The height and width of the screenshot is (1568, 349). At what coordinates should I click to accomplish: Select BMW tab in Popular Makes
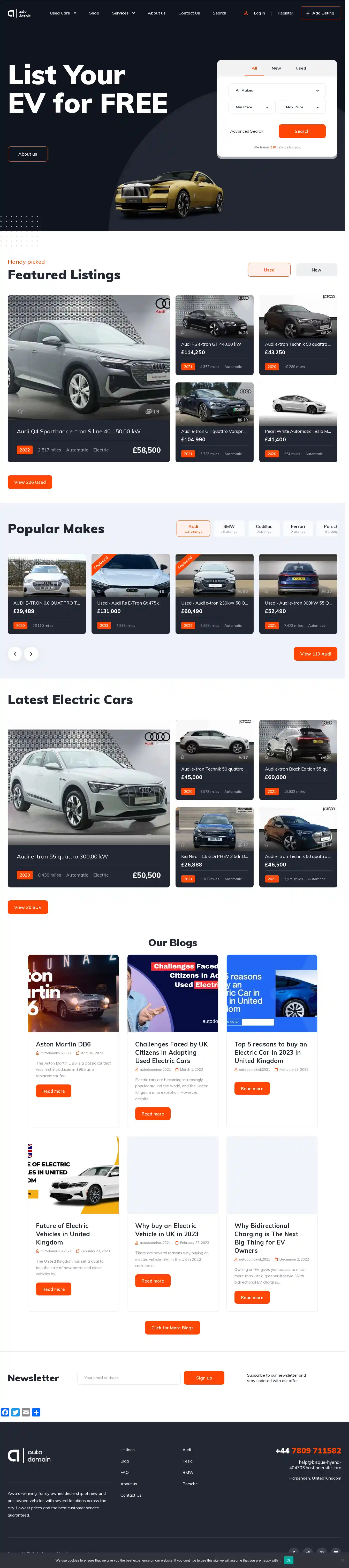[x=229, y=528]
